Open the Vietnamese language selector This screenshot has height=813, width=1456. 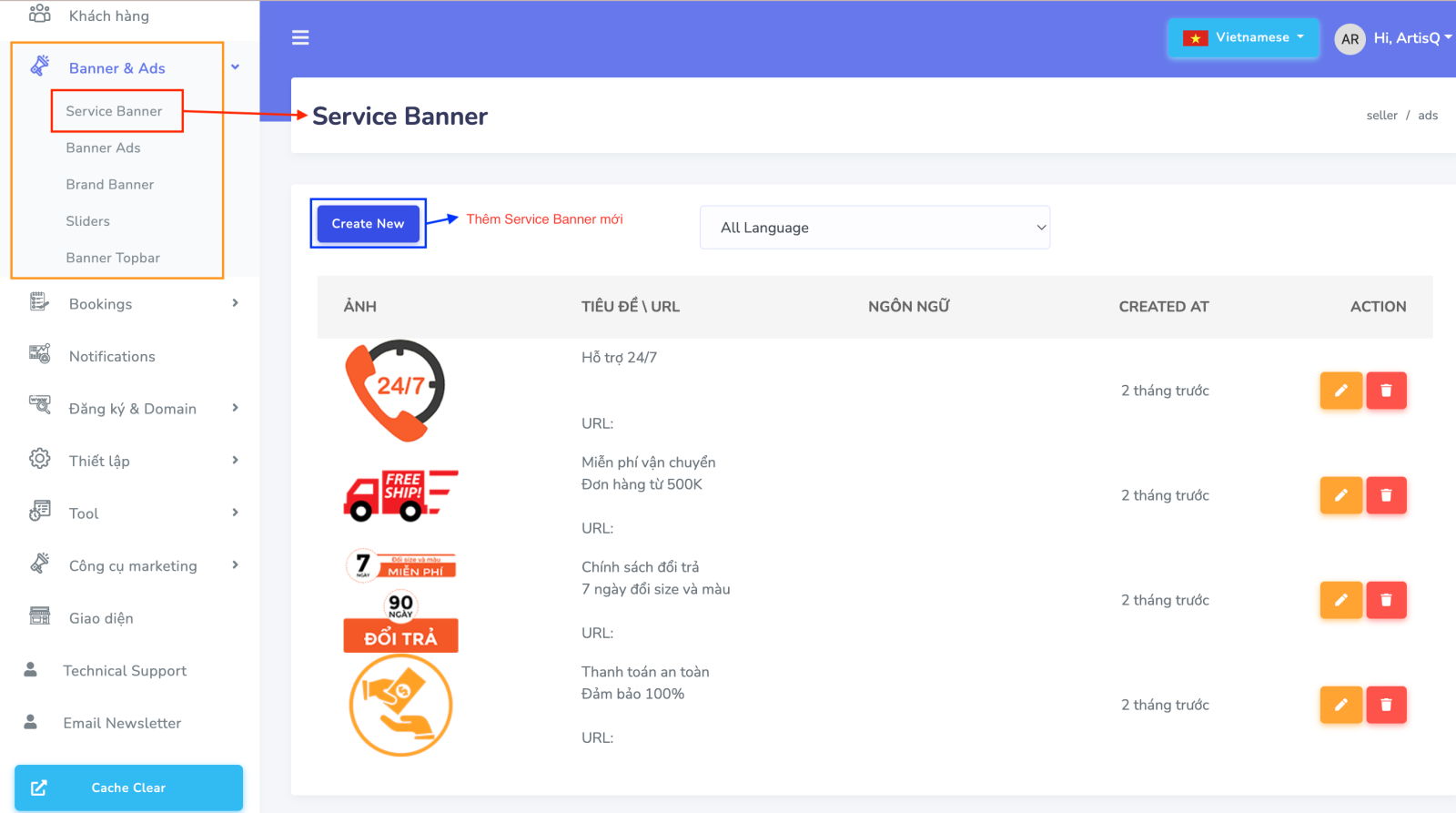click(1243, 38)
